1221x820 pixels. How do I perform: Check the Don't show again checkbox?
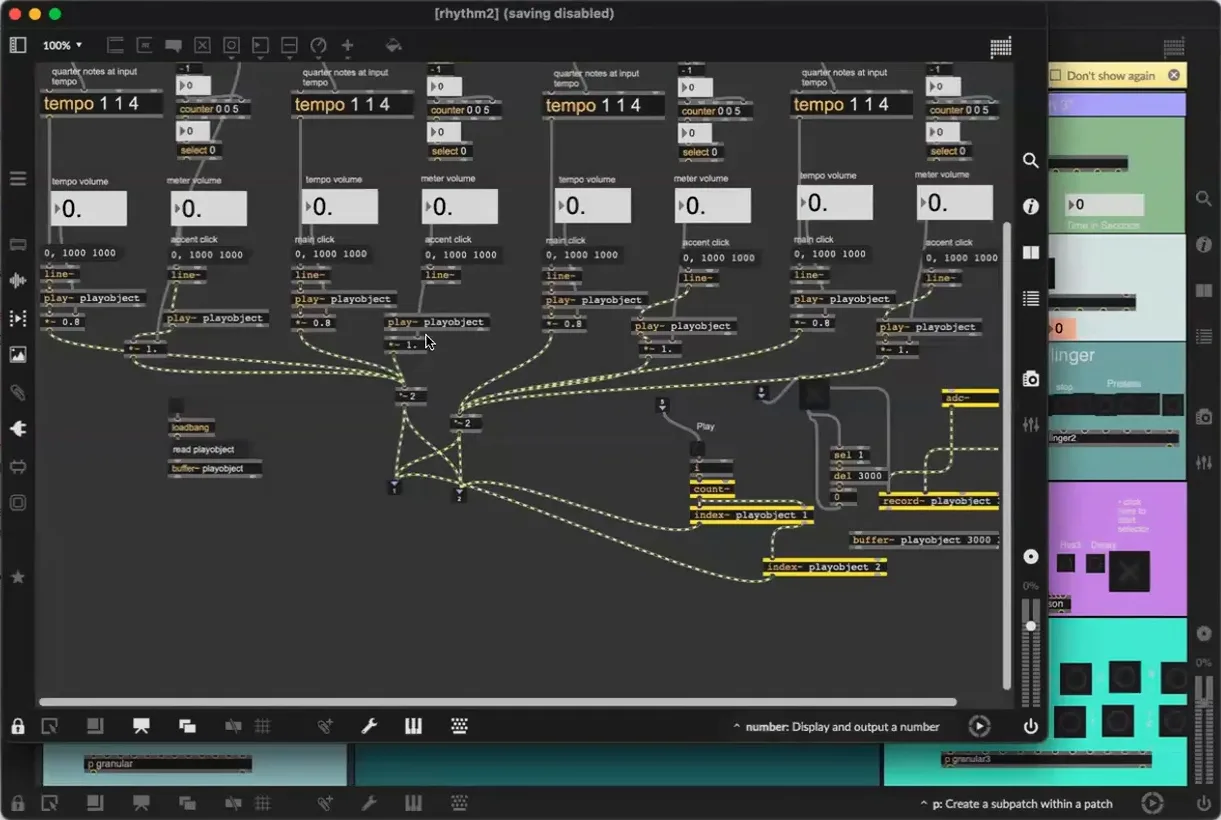pyautogui.click(x=1056, y=76)
